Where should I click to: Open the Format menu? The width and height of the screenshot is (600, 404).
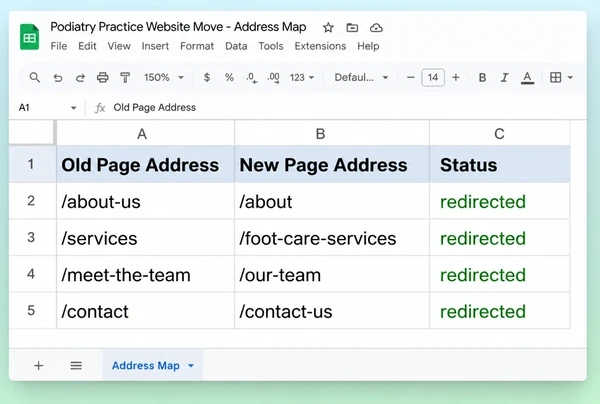click(197, 46)
